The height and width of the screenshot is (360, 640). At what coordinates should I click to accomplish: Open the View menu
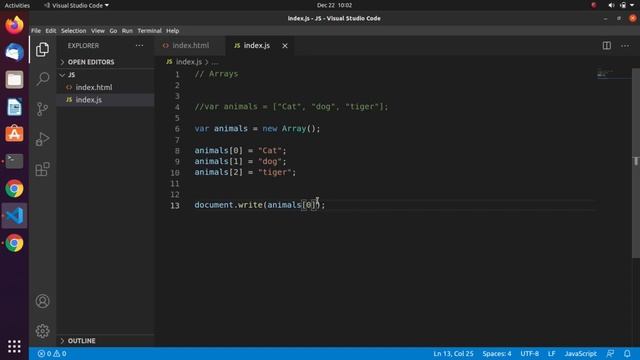tap(98, 31)
